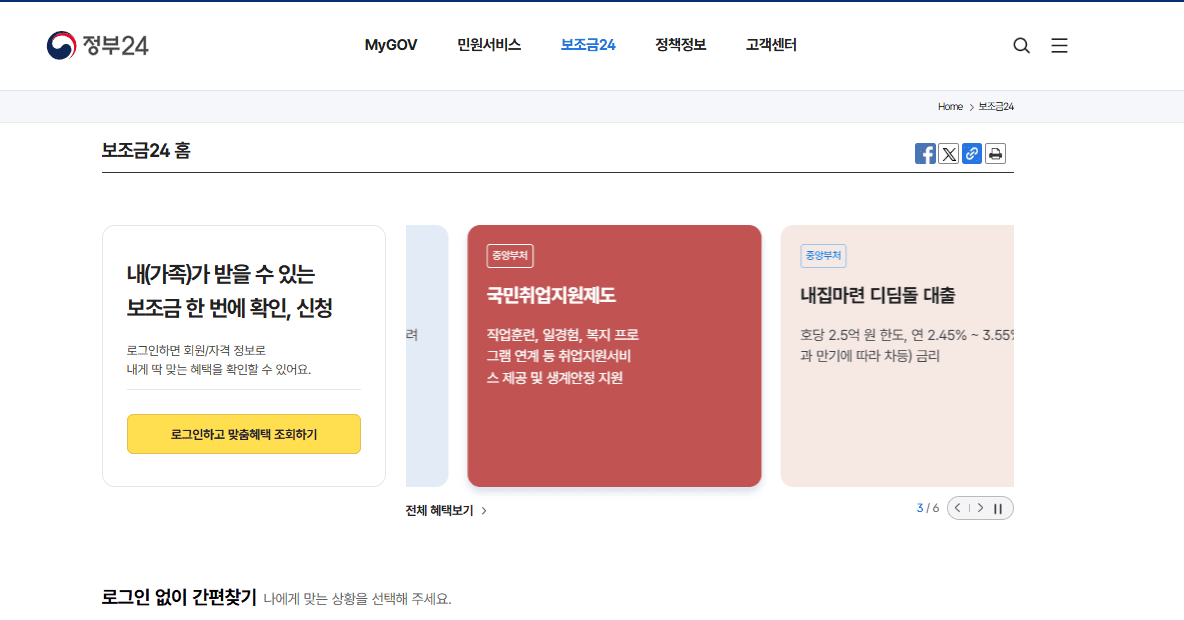Click the 정부24 logo
The height and width of the screenshot is (620, 1184).
pyautogui.click(x=97, y=45)
